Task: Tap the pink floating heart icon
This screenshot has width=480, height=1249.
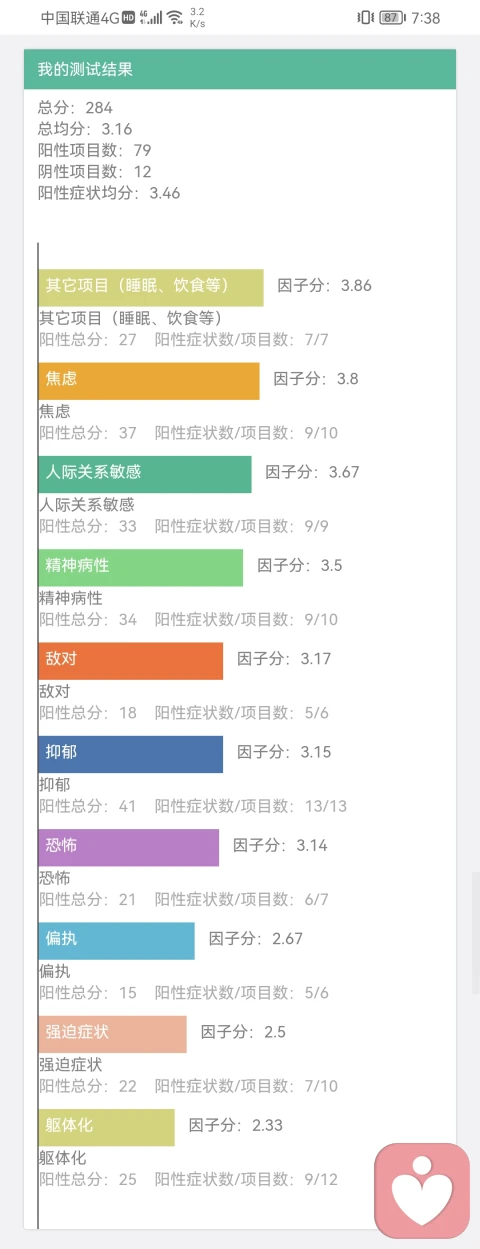Action: click(x=422, y=1191)
